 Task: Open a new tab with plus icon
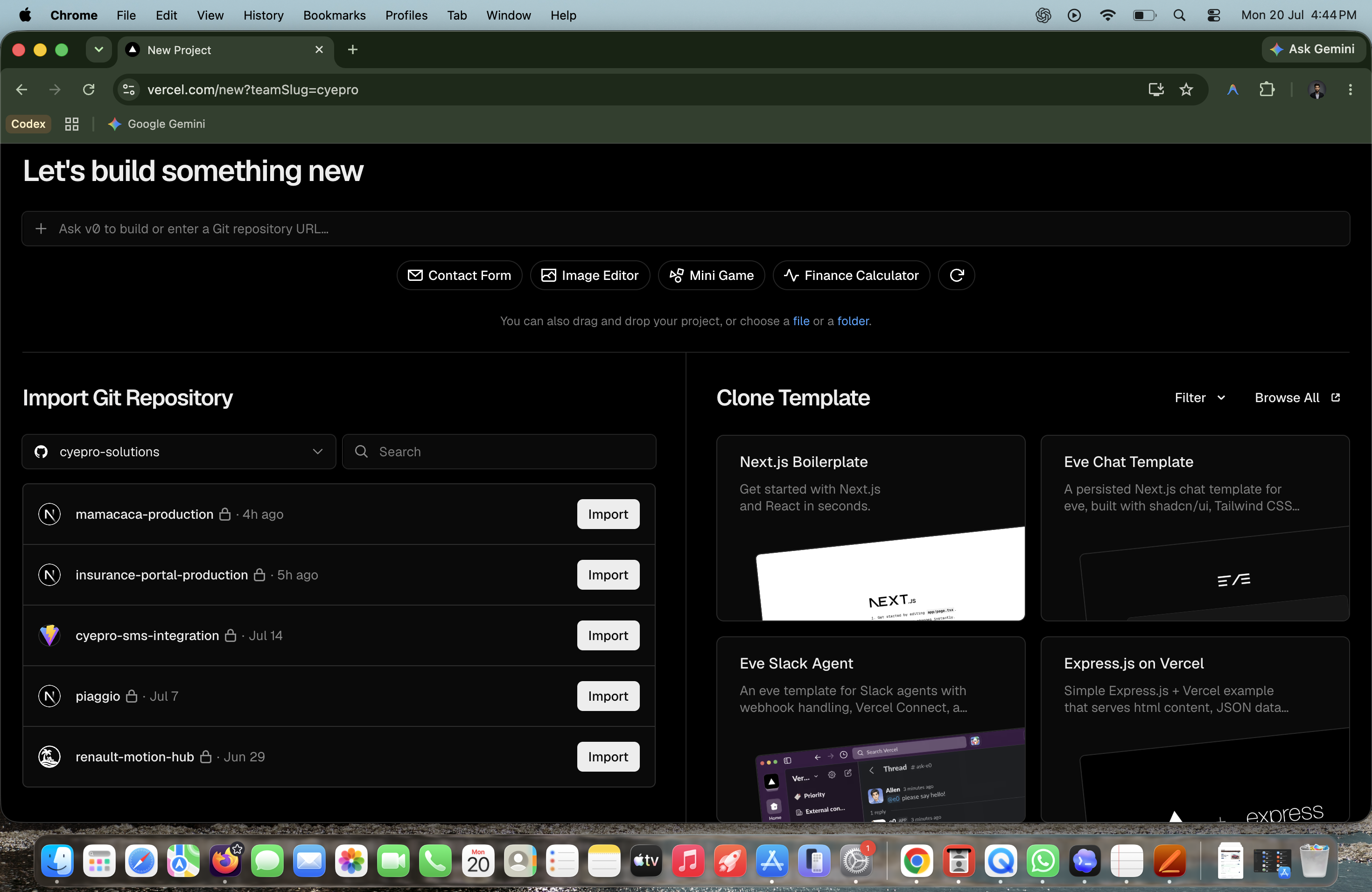[x=353, y=49]
